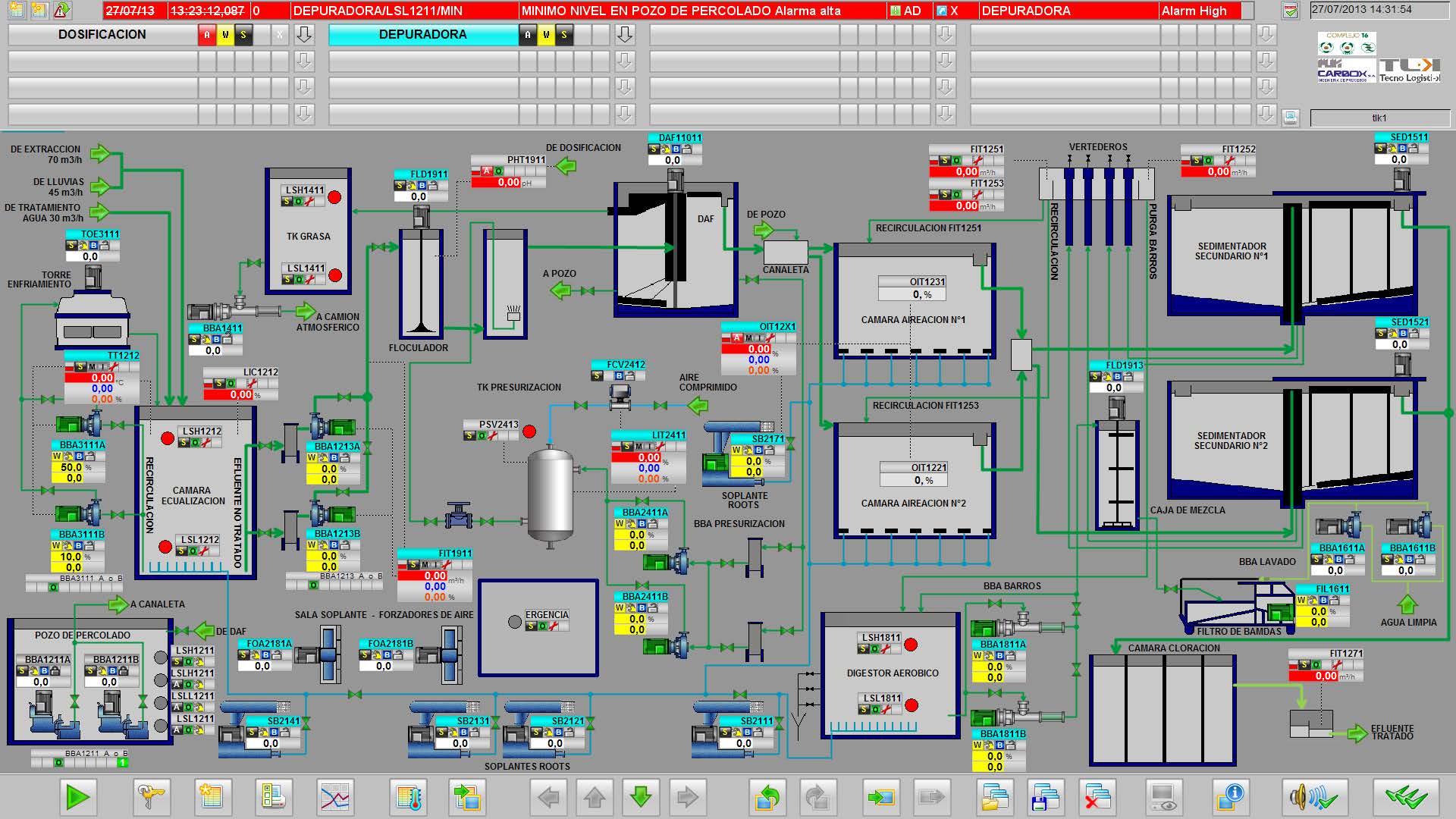Open the LIC1212 level controller faceplate

tap(241, 384)
